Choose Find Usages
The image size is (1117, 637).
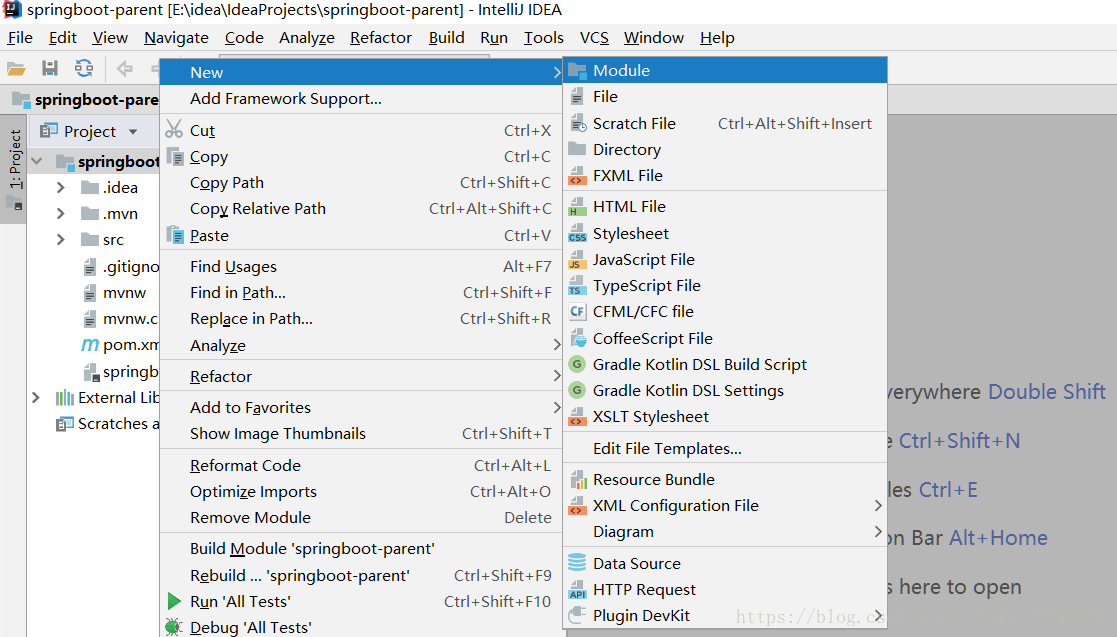click(x=361, y=266)
